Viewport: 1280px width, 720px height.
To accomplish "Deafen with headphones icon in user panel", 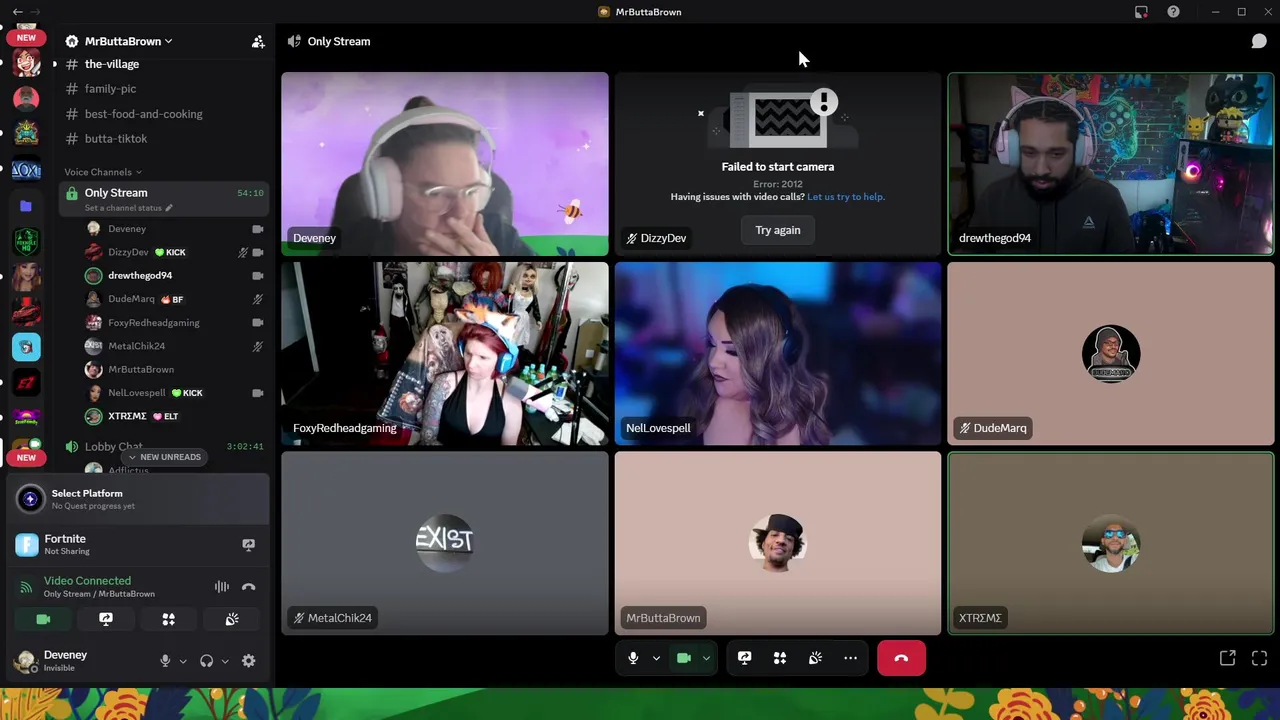I will click(206, 661).
